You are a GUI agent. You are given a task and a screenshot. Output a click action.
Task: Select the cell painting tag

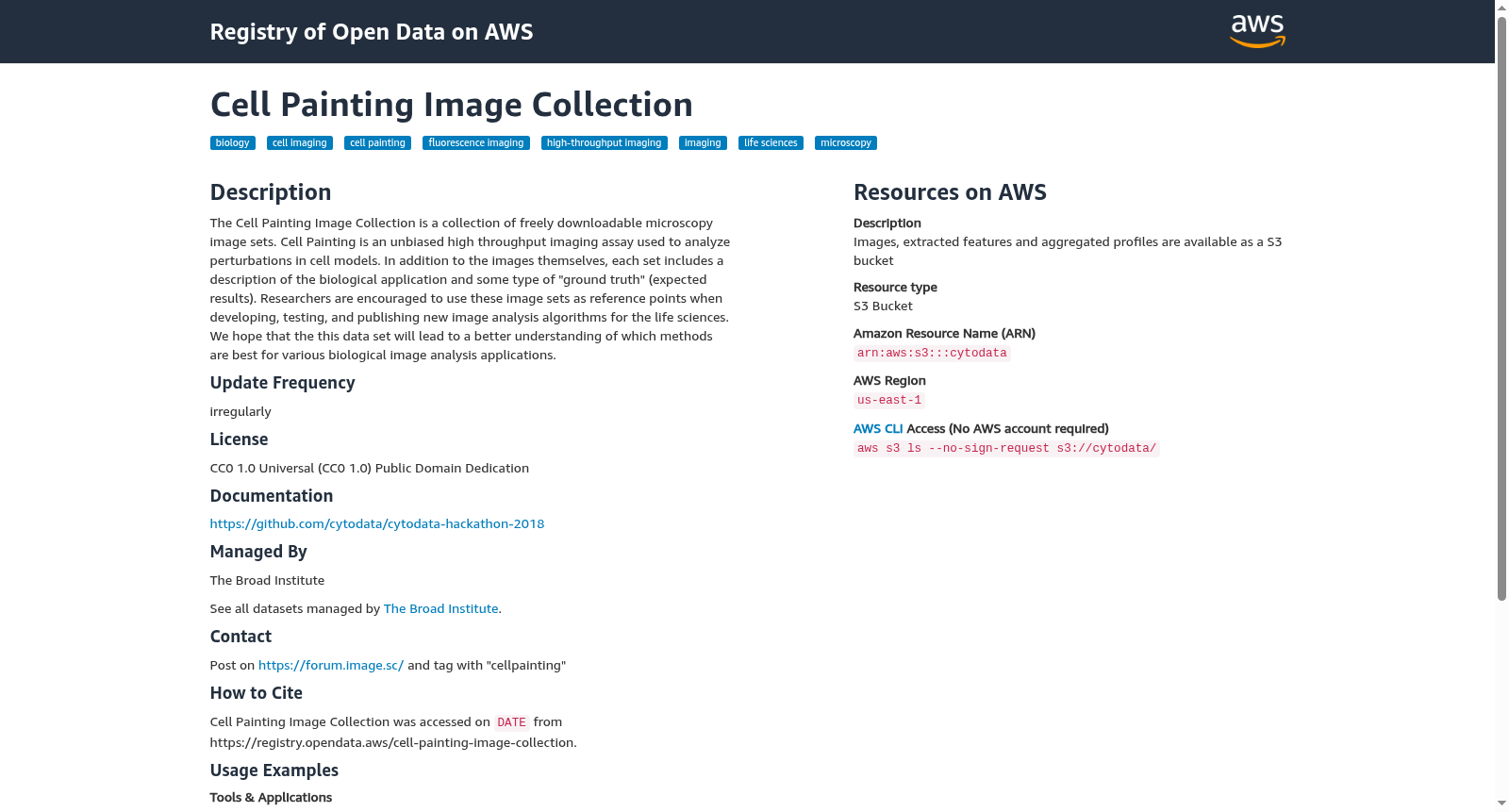[x=377, y=143]
